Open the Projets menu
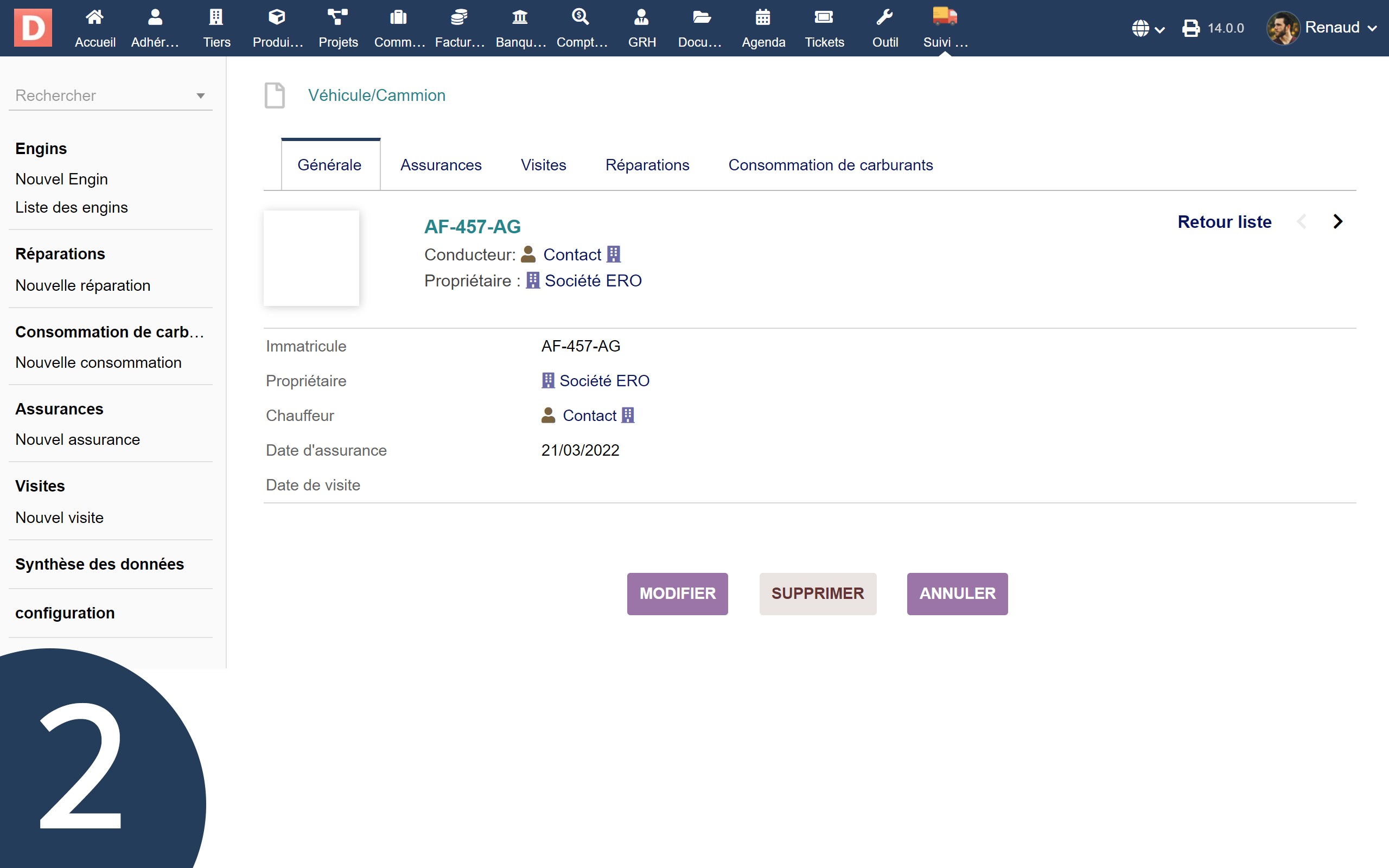This screenshot has height=868, width=1389. click(338, 28)
